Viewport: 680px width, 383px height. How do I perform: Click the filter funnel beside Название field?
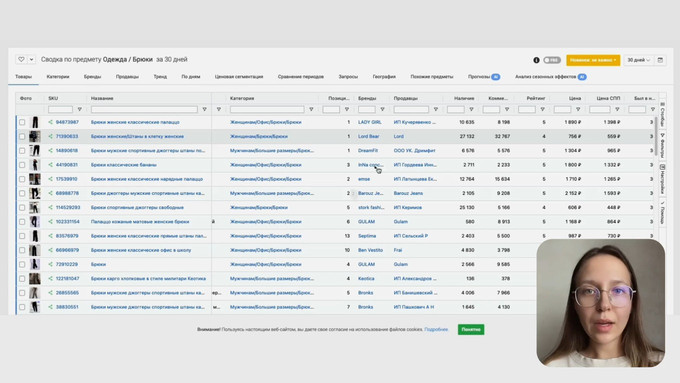[x=204, y=110]
